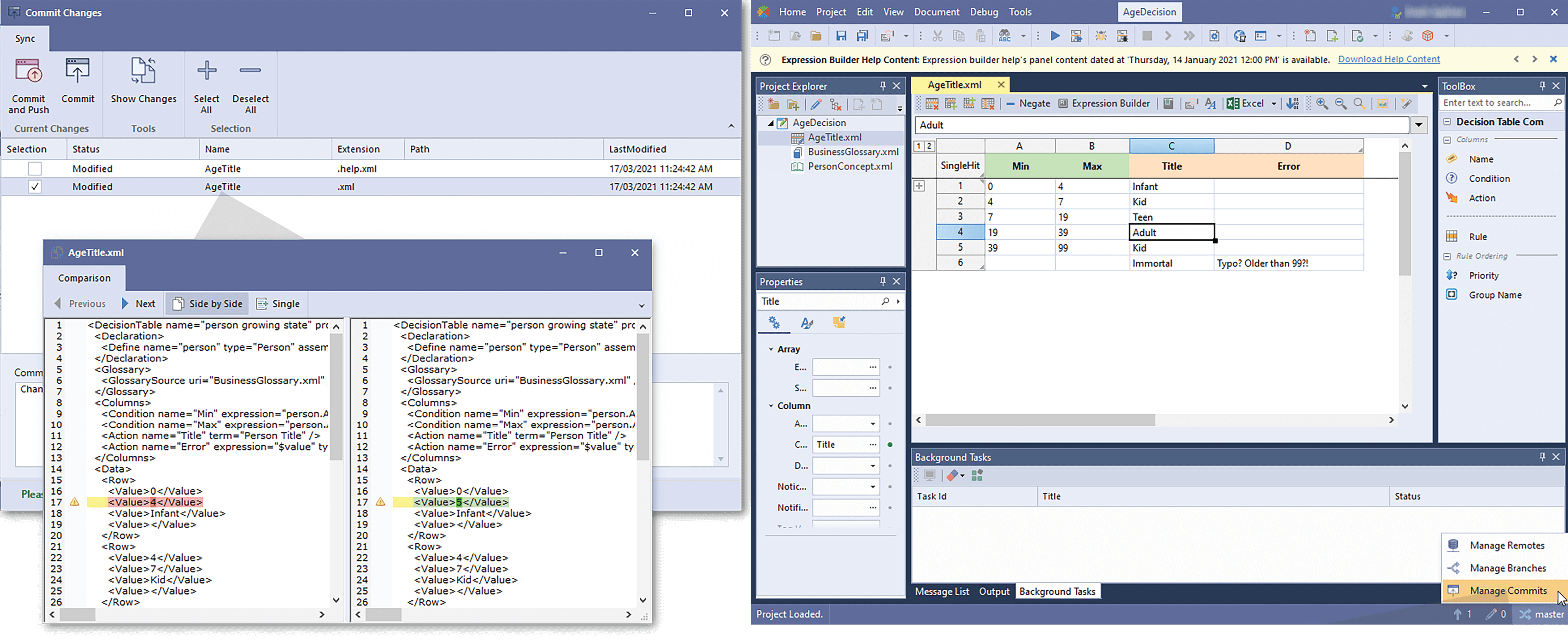Click the red cube package icon
Screen dimensions: 1568x640
(1428, 36)
